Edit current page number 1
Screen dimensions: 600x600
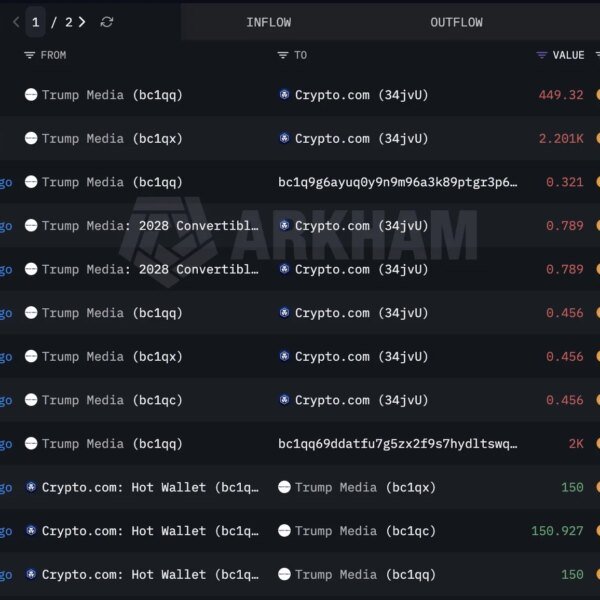36,22
